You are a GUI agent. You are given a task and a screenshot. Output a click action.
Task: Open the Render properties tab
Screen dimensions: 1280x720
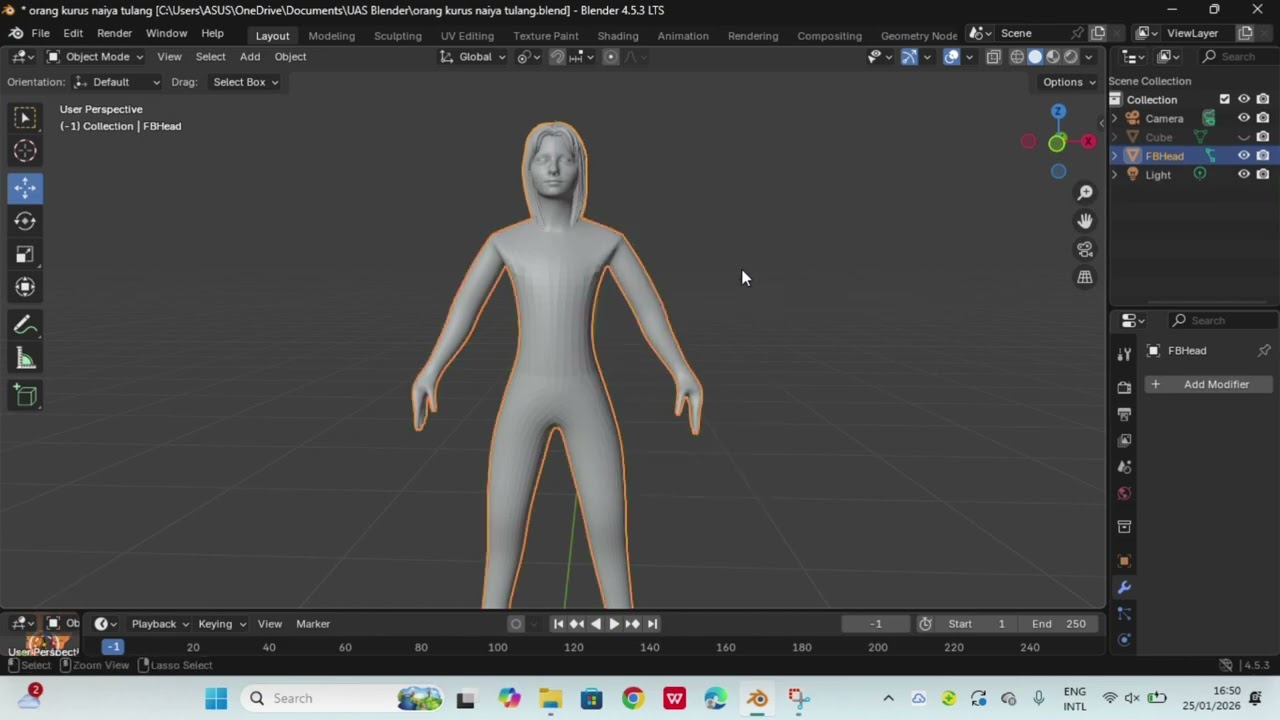pos(1124,387)
